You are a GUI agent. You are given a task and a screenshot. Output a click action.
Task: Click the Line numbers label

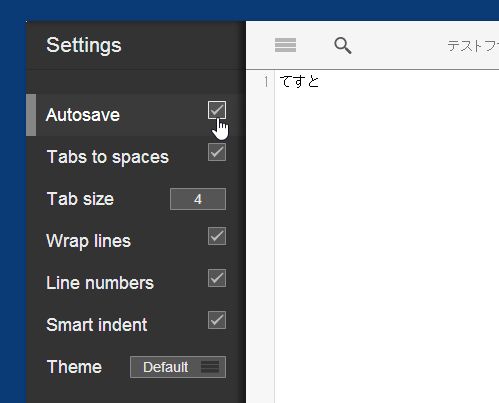[100, 283]
